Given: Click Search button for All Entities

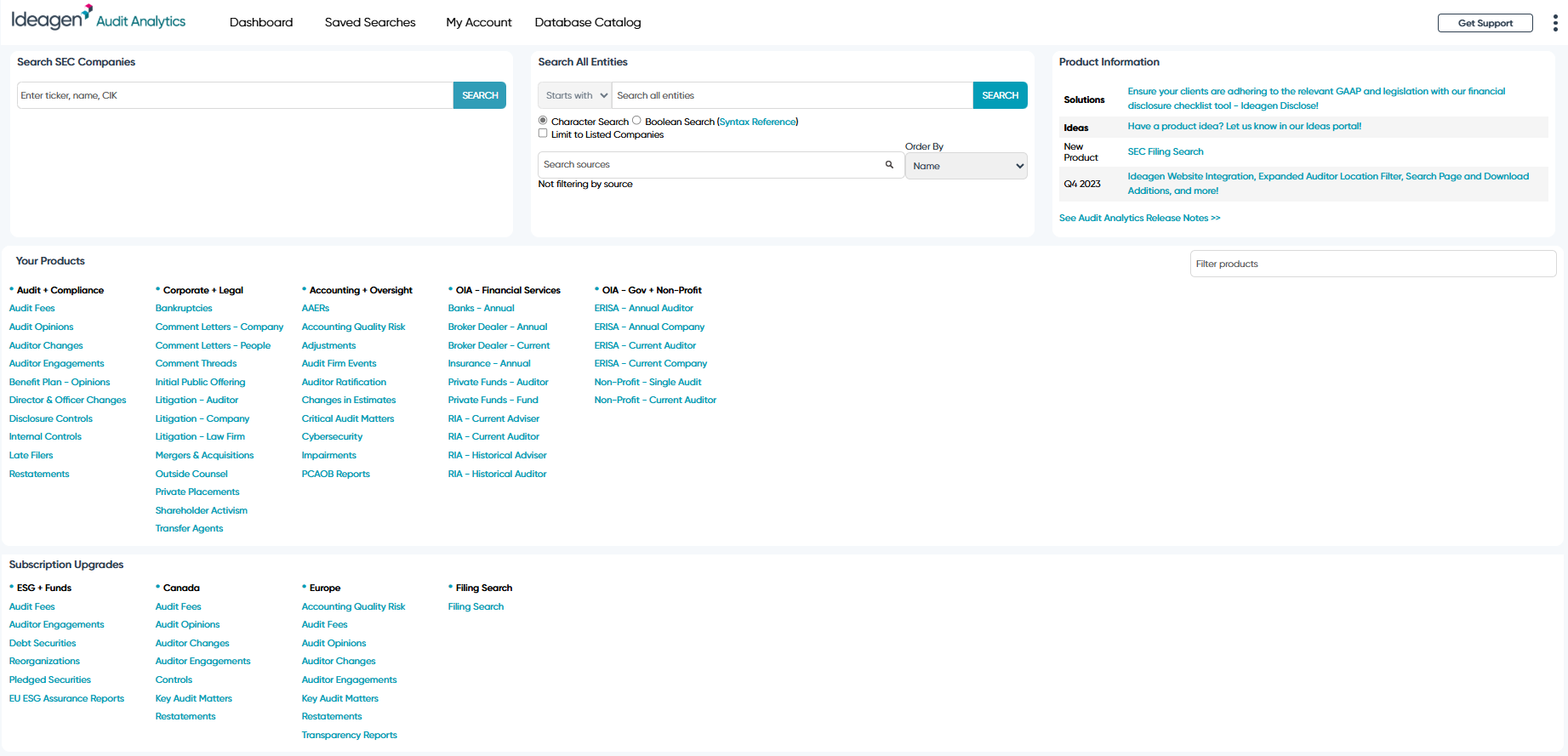Looking at the screenshot, I should 1001,95.
